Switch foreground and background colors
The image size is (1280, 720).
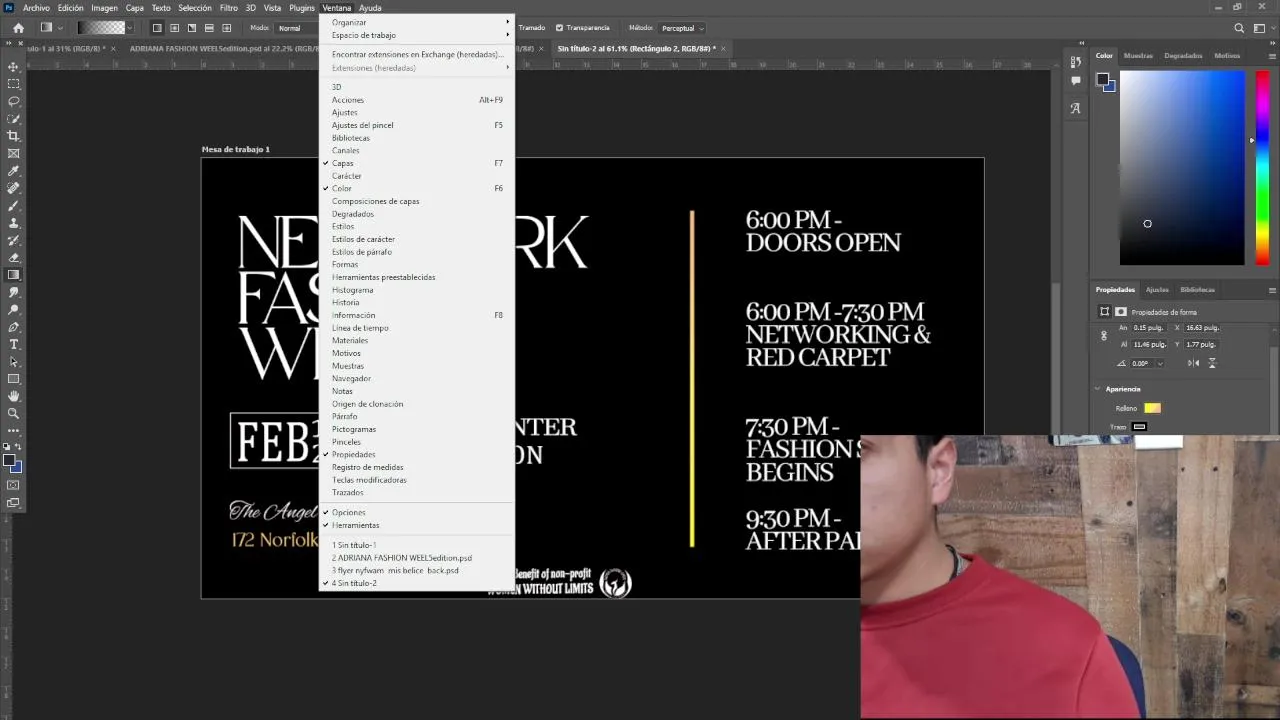pyautogui.click(x=19, y=447)
